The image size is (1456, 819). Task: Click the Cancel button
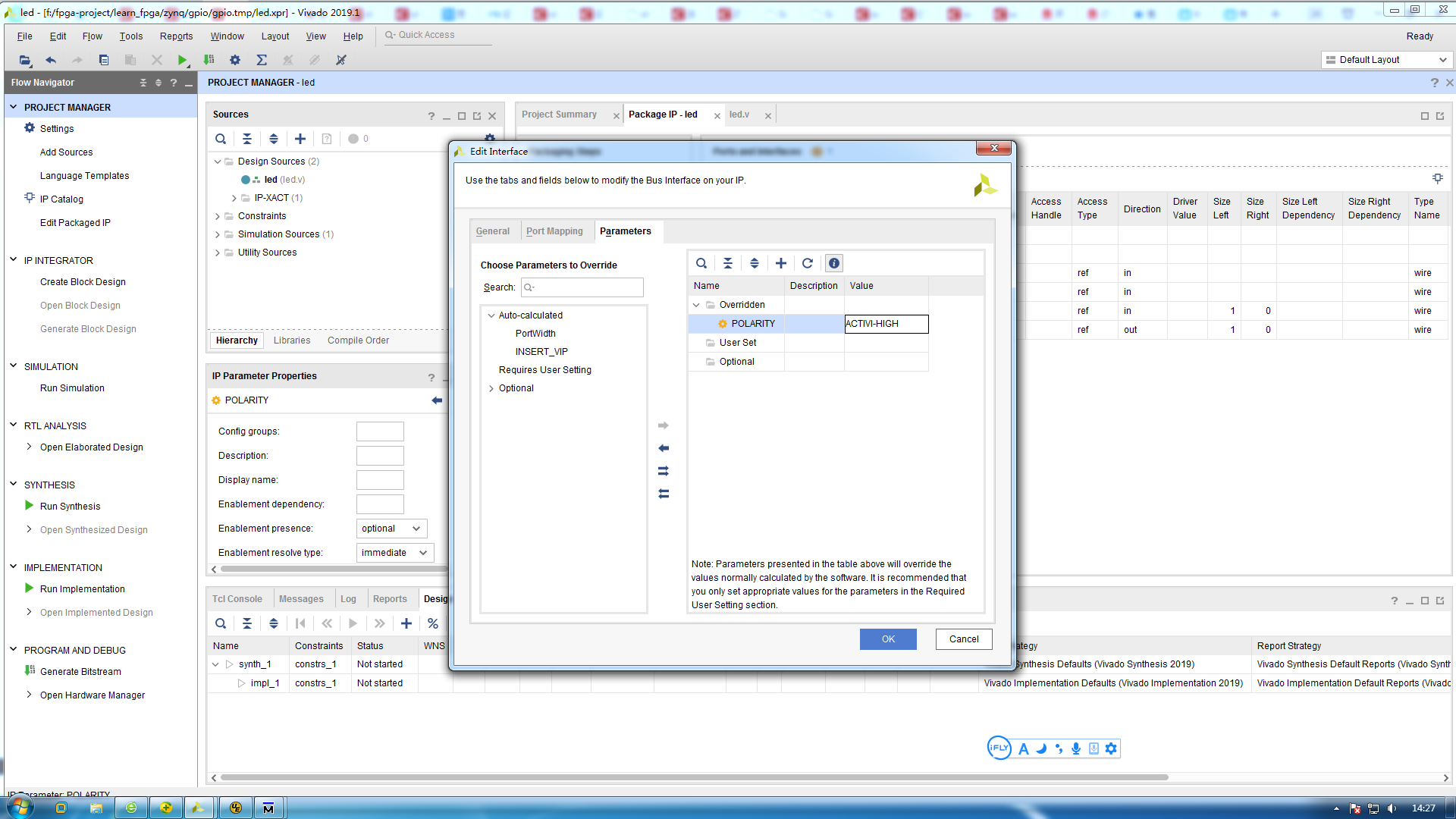(963, 639)
